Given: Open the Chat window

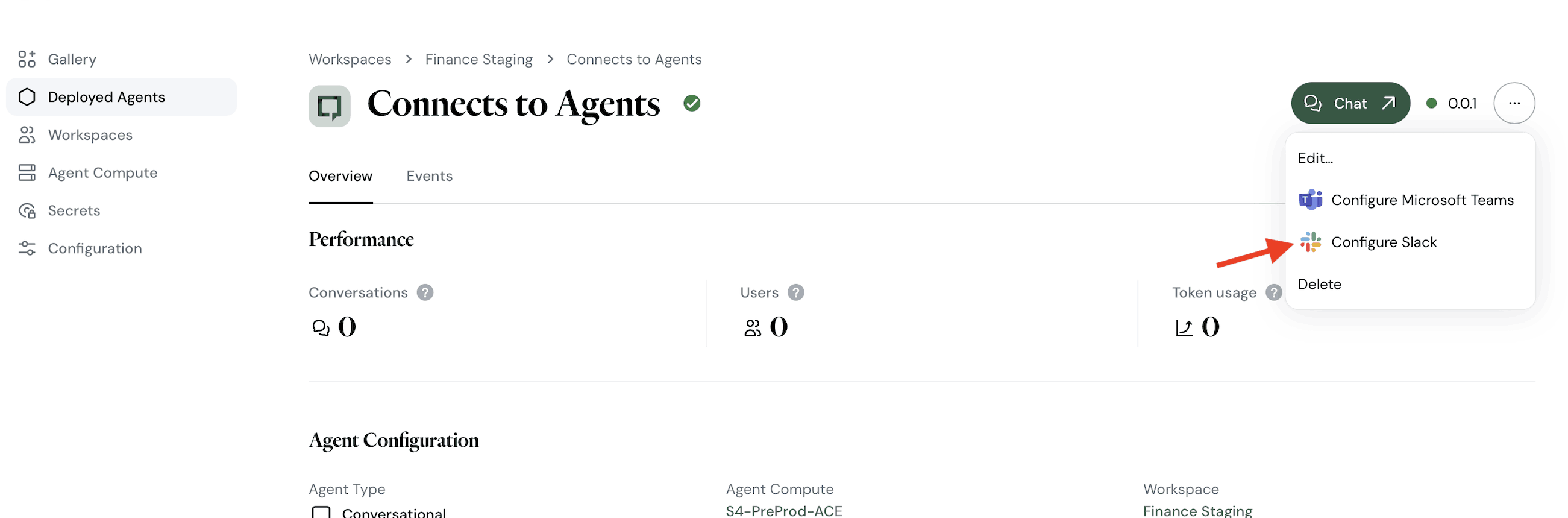Looking at the screenshot, I should (x=1350, y=103).
